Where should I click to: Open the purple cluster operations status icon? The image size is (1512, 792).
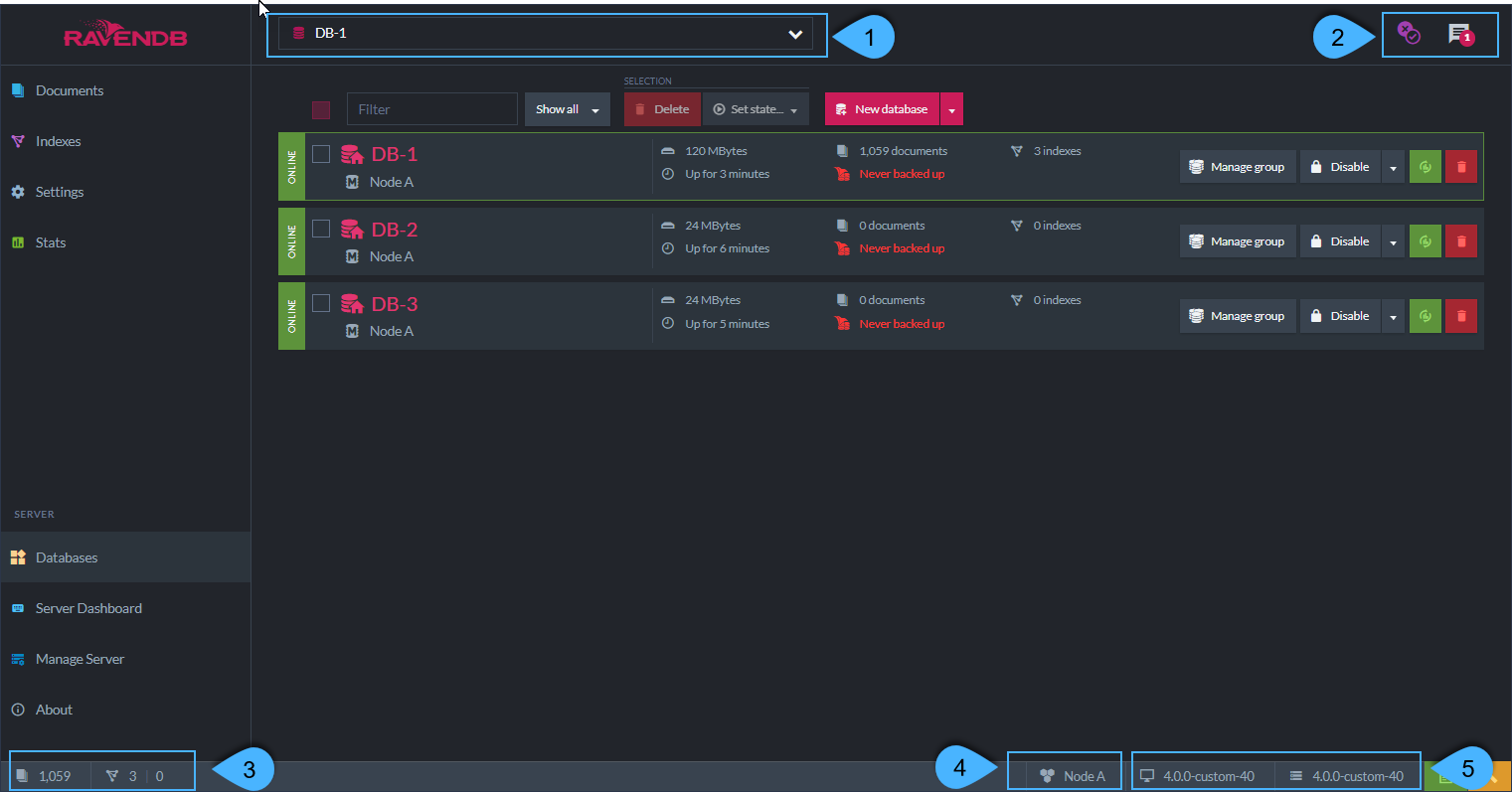coord(1409,33)
